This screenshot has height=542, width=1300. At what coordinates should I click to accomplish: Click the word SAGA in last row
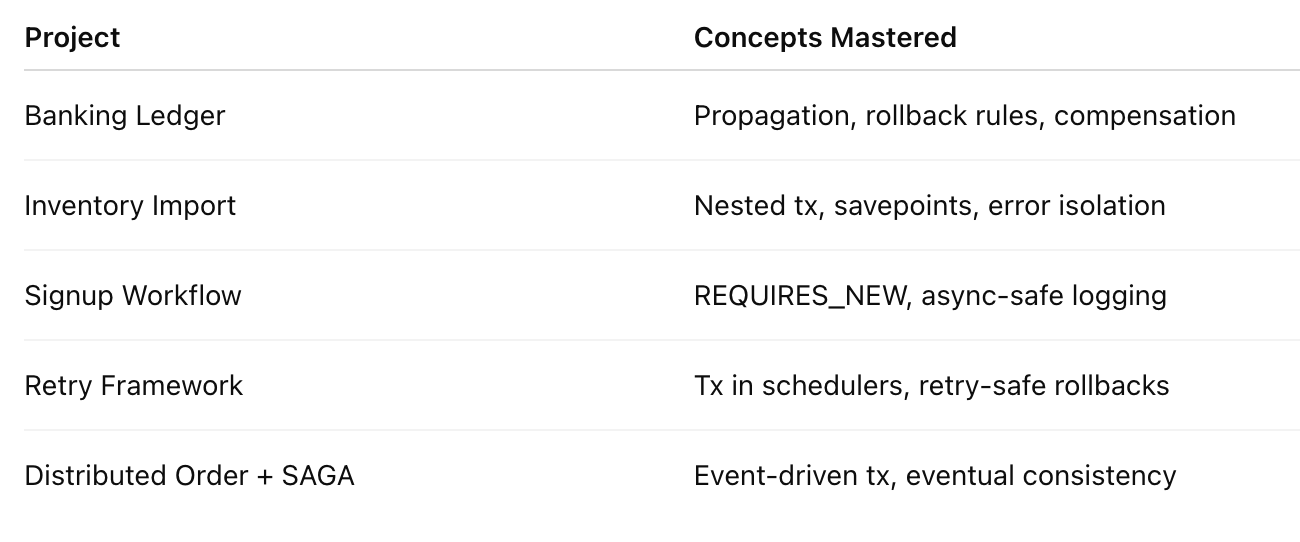pyautogui.click(x=318, y=476)
